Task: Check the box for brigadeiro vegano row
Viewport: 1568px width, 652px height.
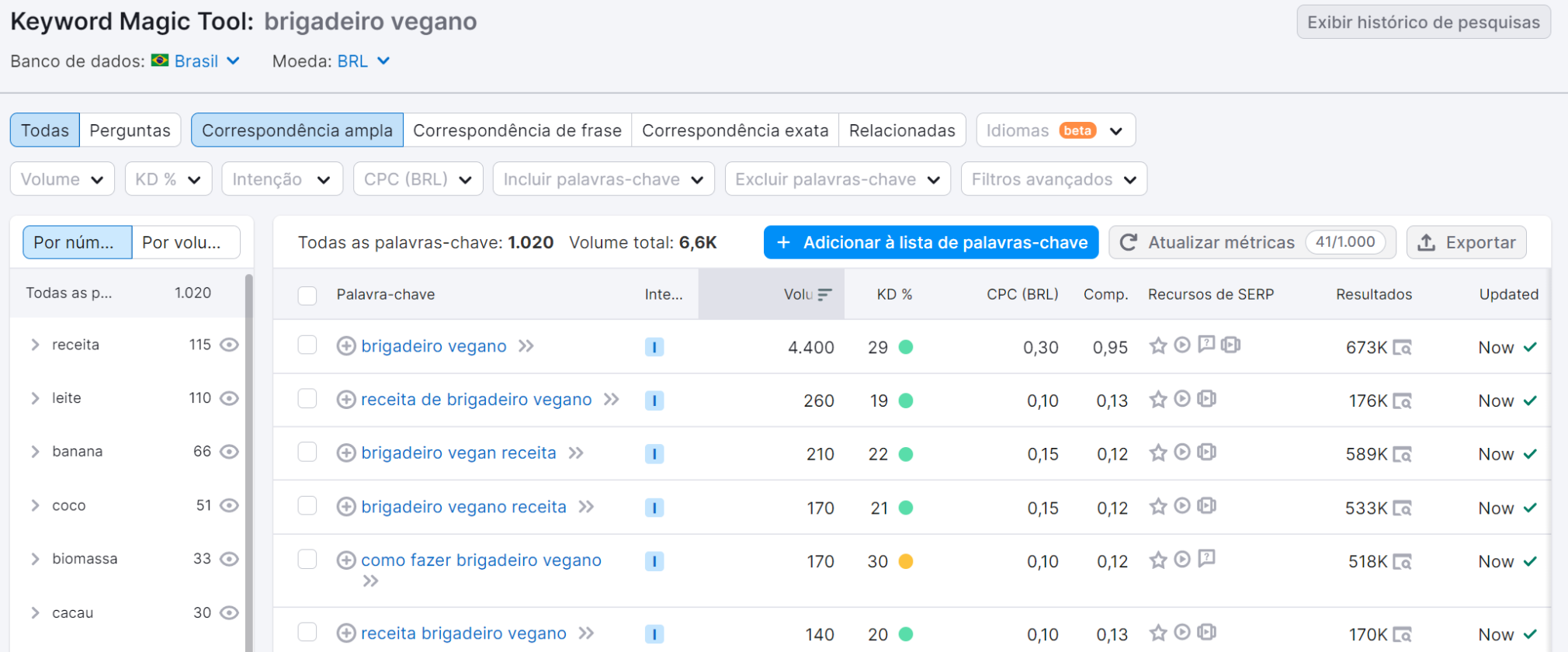Action: click(x=307, y=345)
